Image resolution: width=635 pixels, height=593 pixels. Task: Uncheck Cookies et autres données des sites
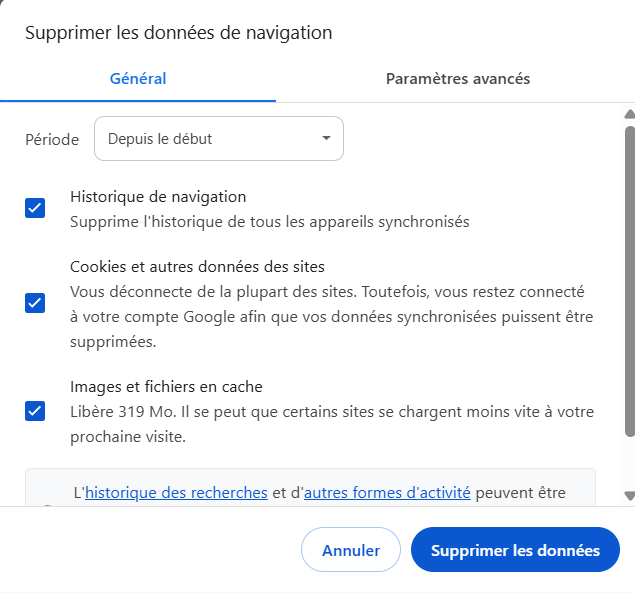pos(35,303)
